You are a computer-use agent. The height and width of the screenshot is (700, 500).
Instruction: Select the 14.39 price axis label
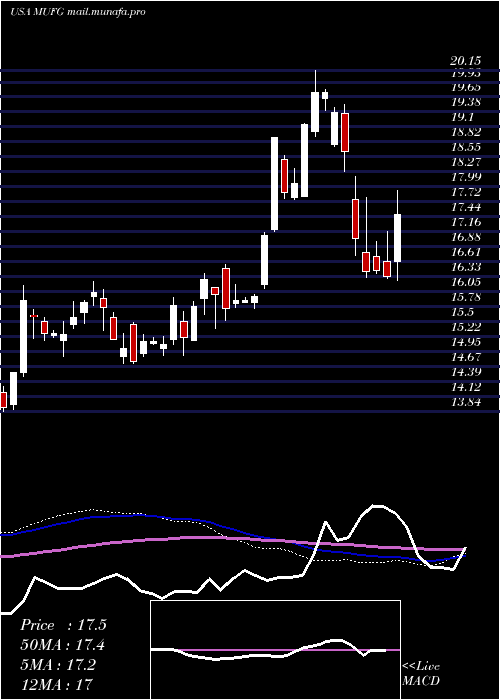click(466, 372)
